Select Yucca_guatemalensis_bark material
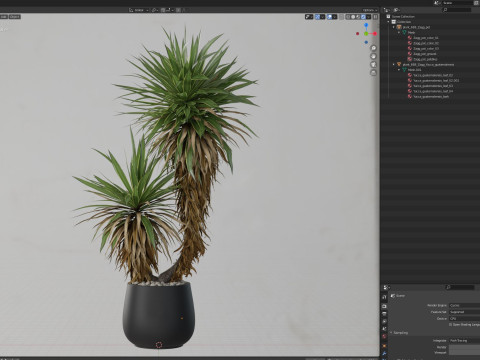480x360 pixels. pos(431,96)
